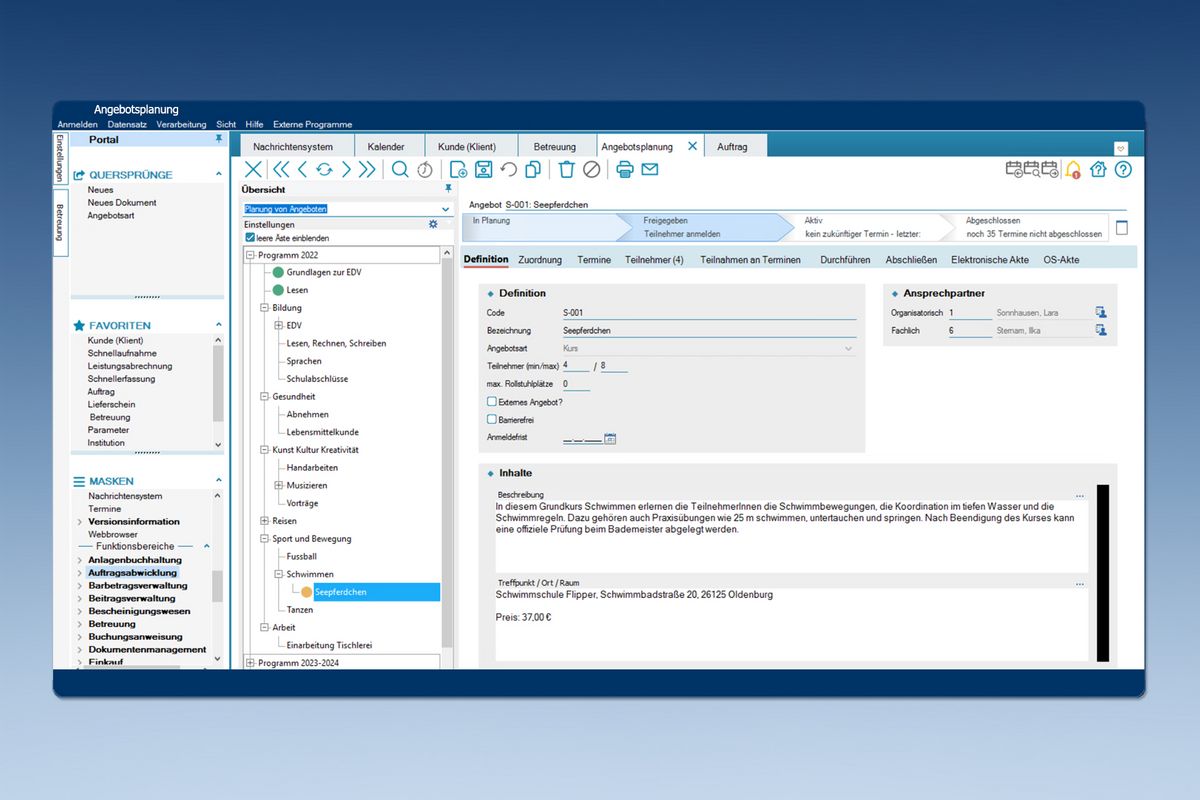Switch to the 'Teilnehmer (4)' tab
Screen dimensions: 1200x800
(654, 260)
